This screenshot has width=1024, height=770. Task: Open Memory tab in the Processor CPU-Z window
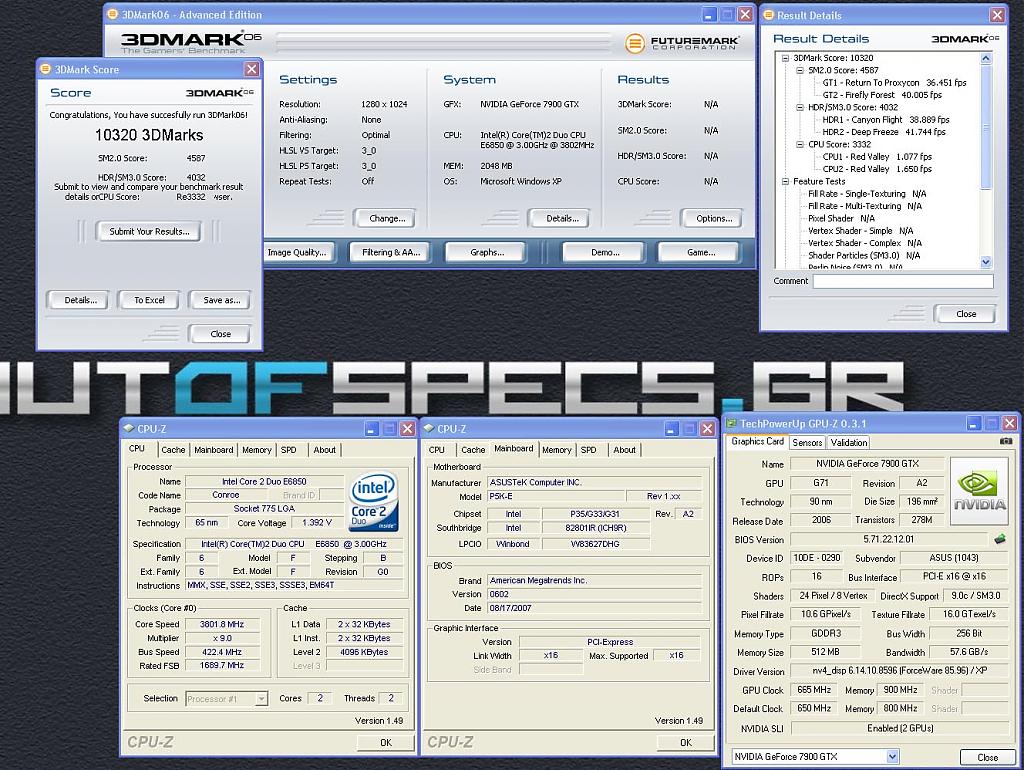click(x=257, y=450)
